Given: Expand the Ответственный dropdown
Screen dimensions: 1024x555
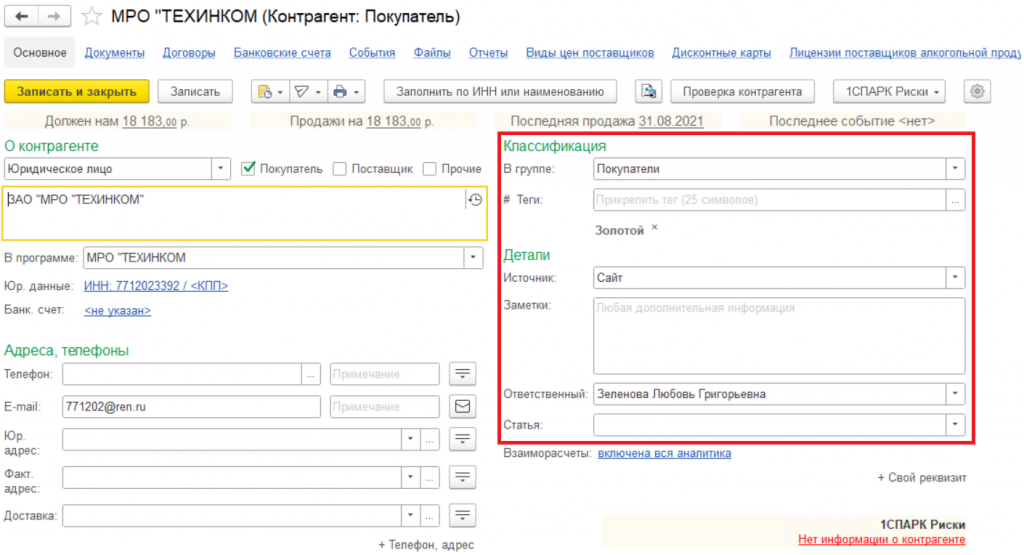Looking at the screenshot, I should (955, 394).
